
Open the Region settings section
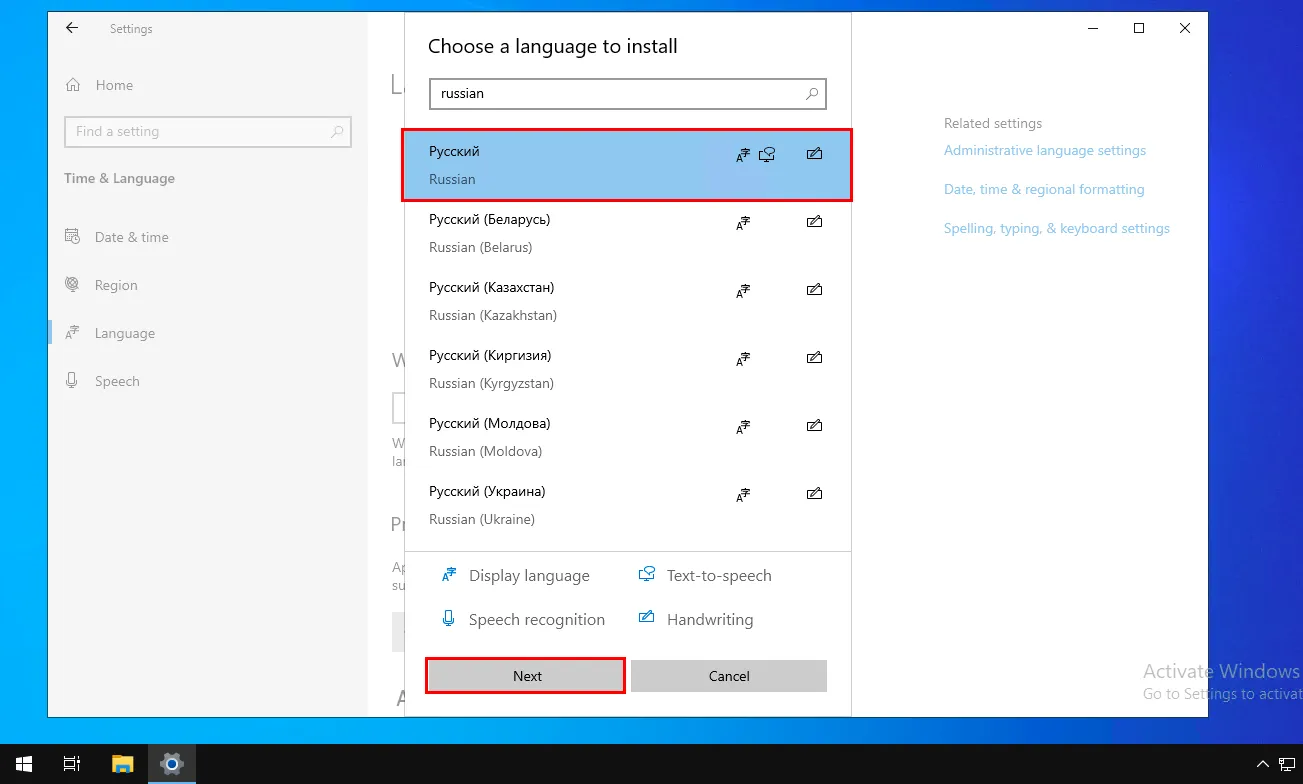(x=116, y=285)
